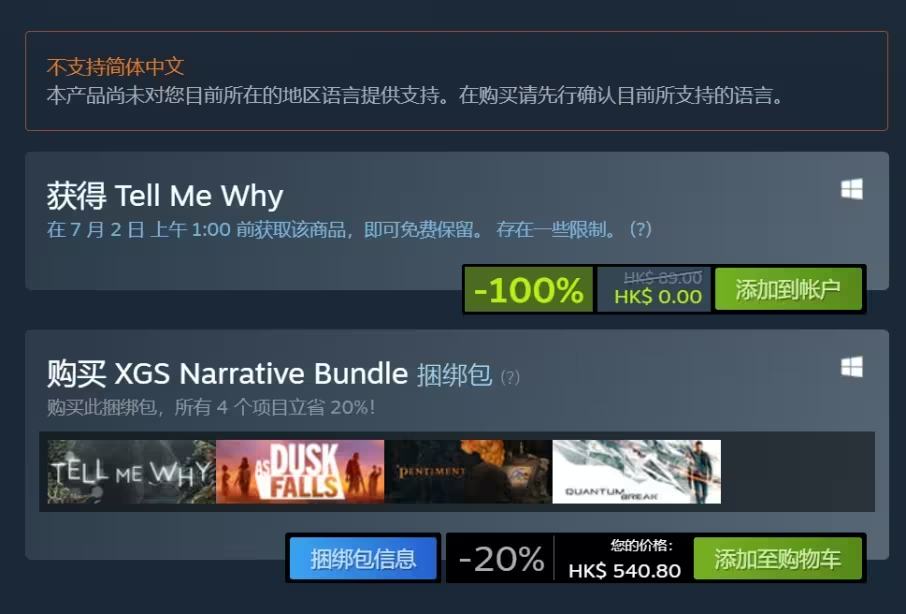
Task: Open the Quantum Break bundle thumbnail
Action: point(637,471)
